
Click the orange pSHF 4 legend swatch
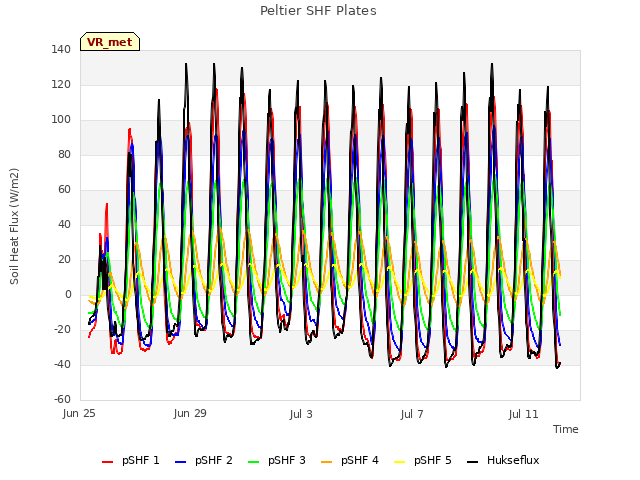pos(327,462)
